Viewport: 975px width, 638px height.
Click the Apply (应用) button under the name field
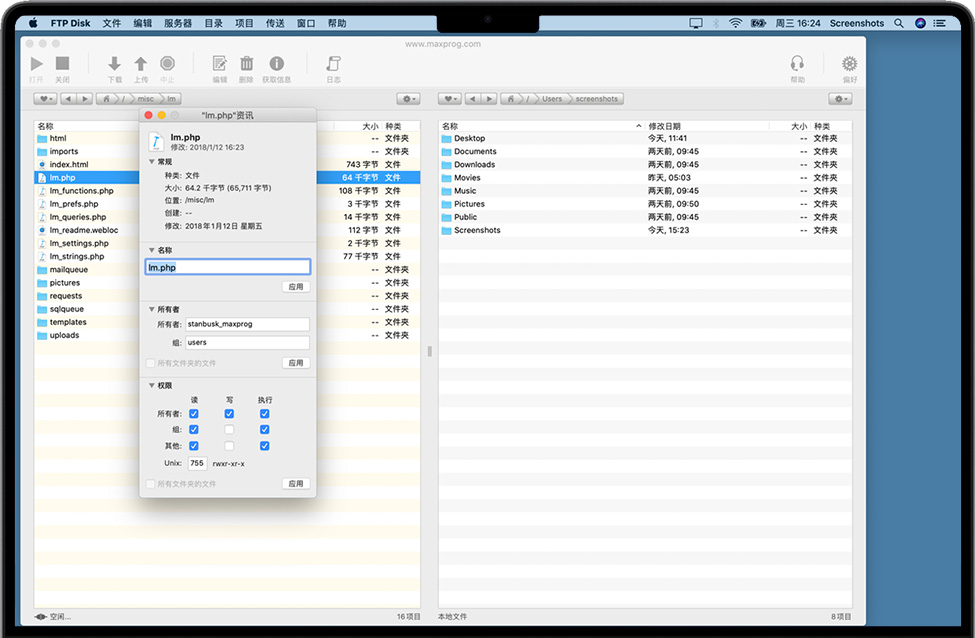(295, 287)
